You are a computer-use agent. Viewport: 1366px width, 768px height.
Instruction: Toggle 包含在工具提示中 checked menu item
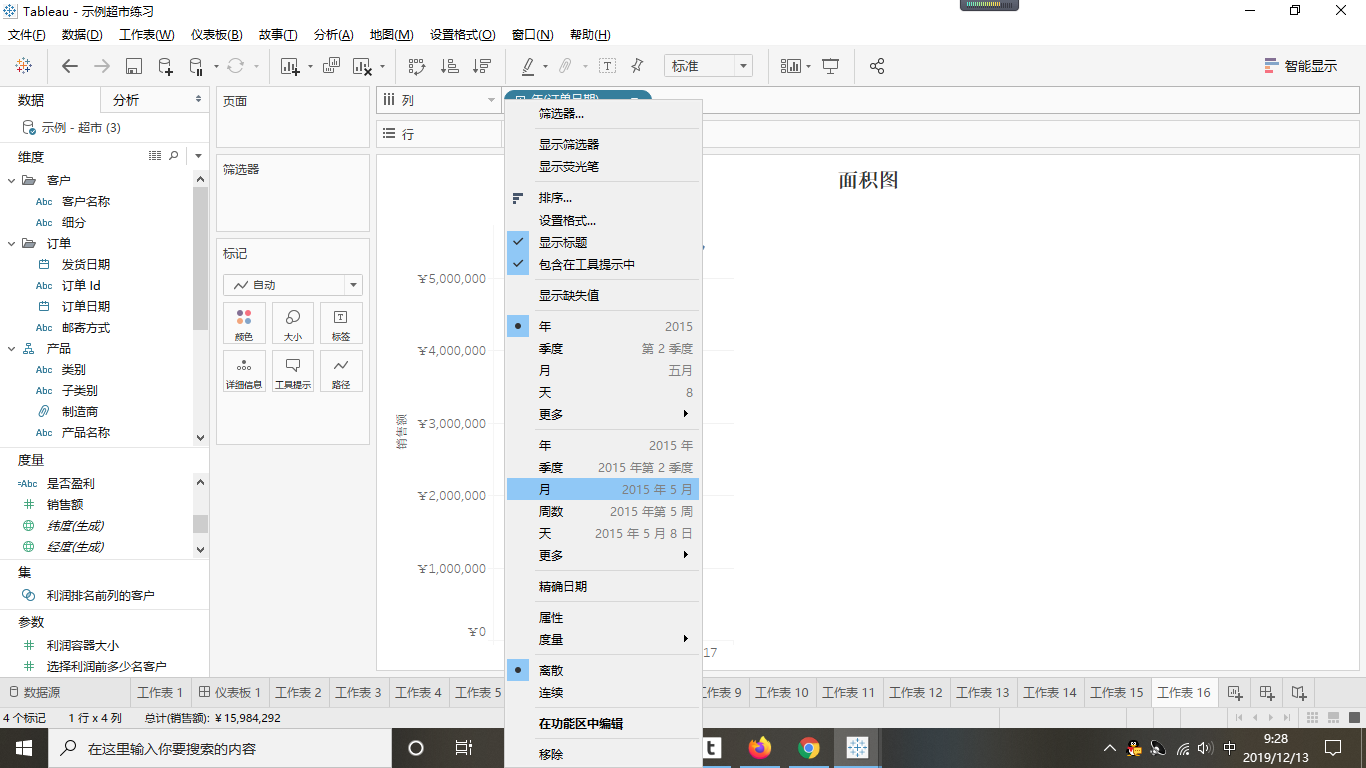(602, 264)
